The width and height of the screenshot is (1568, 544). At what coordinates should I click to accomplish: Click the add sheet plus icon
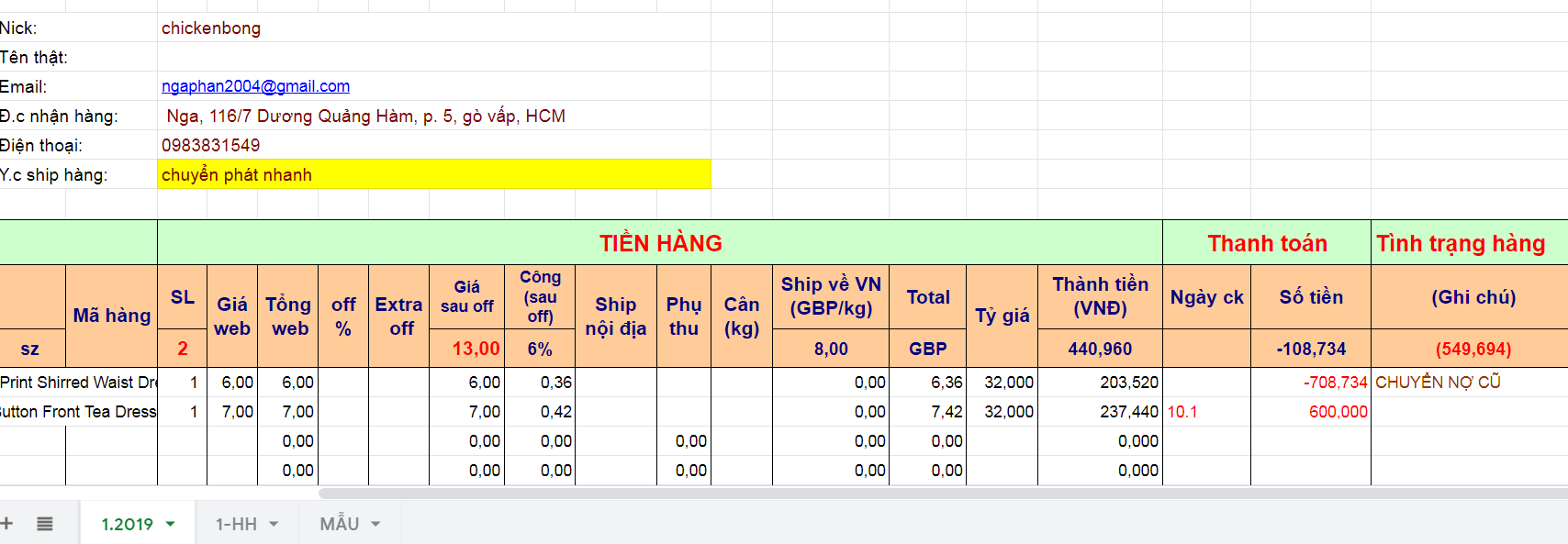pos(7,524)
